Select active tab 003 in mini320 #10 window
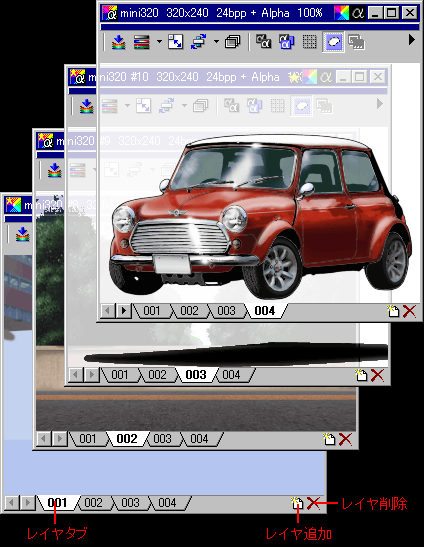This screenshot has width=424, height=547. (x=196, y=375)
